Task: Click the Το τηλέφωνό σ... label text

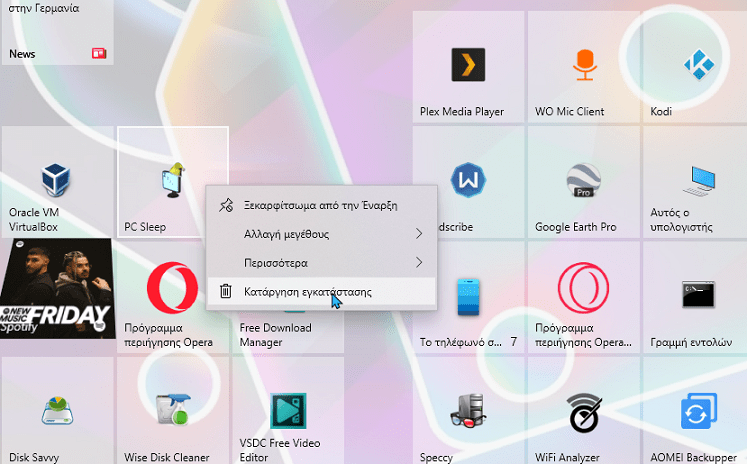Action: pos(460,342)
